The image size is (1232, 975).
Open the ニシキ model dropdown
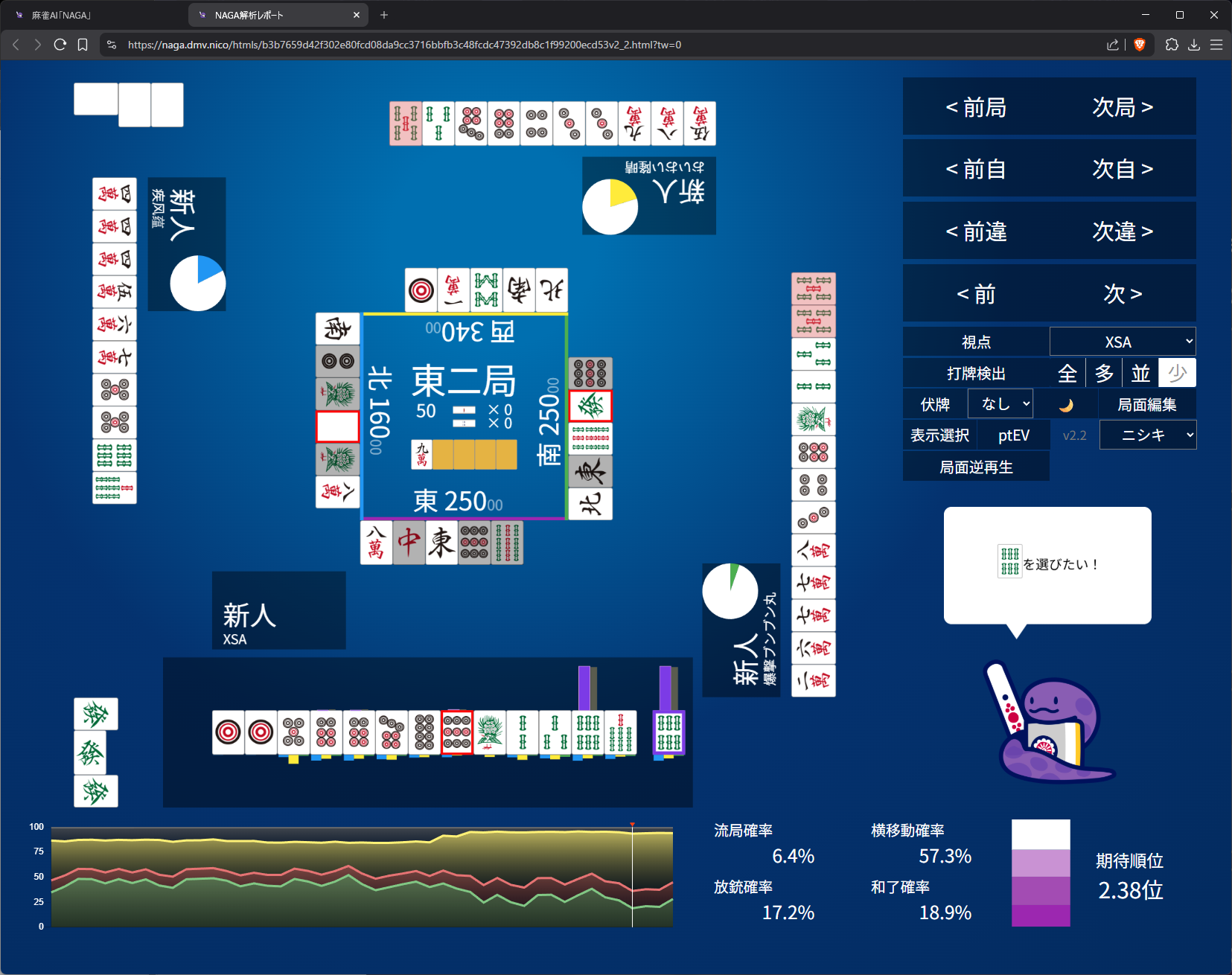1148,435
